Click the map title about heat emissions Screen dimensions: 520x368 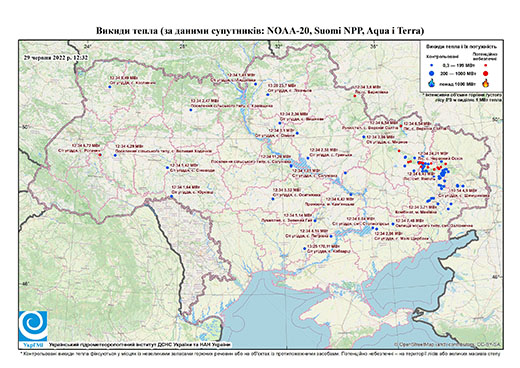click(x=260, y=31)
